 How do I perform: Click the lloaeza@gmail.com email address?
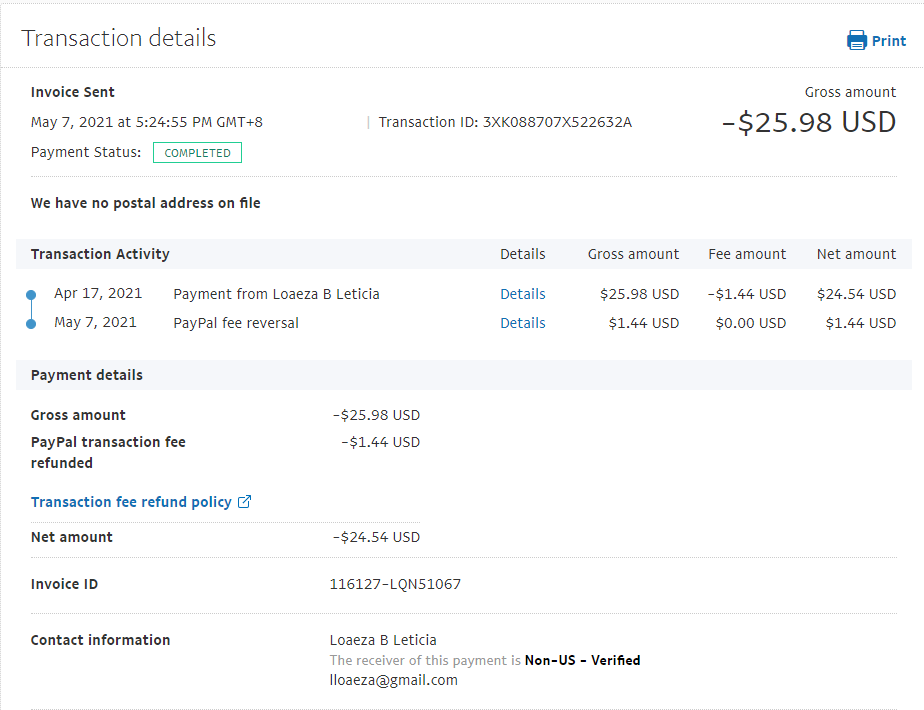pyautogui.click(x=393, y=680)
